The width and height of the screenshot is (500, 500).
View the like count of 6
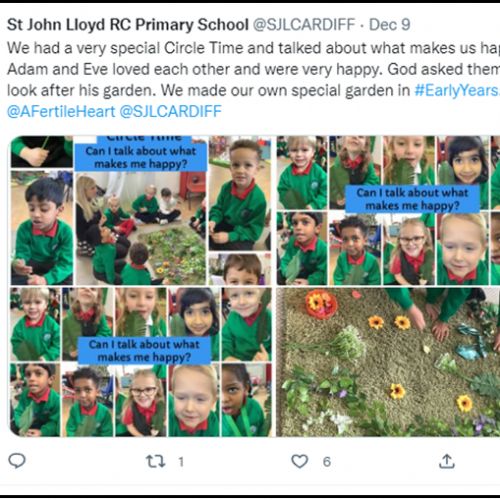(327, 462)
